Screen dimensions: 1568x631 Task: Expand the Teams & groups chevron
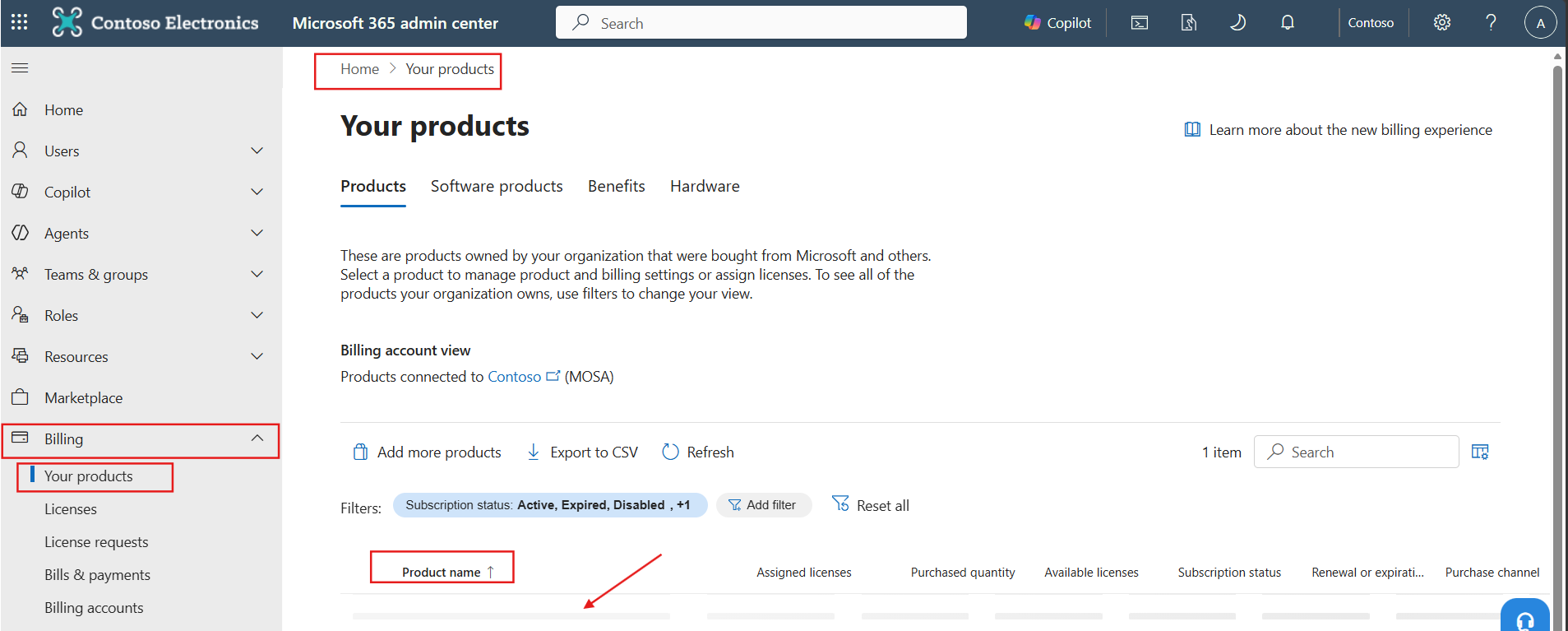[257, 274]
